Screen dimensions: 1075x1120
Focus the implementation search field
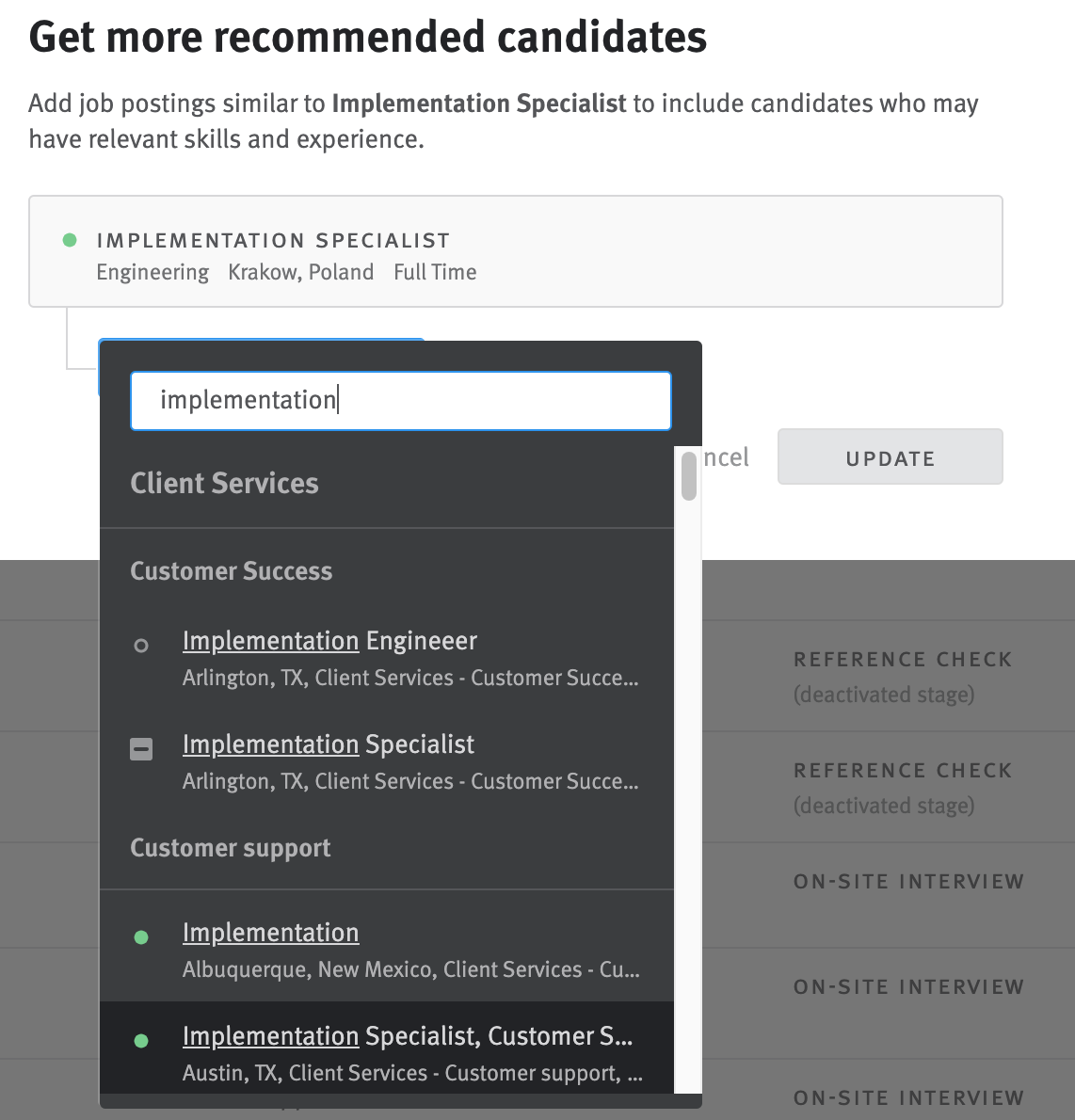[x=400, y=400]
